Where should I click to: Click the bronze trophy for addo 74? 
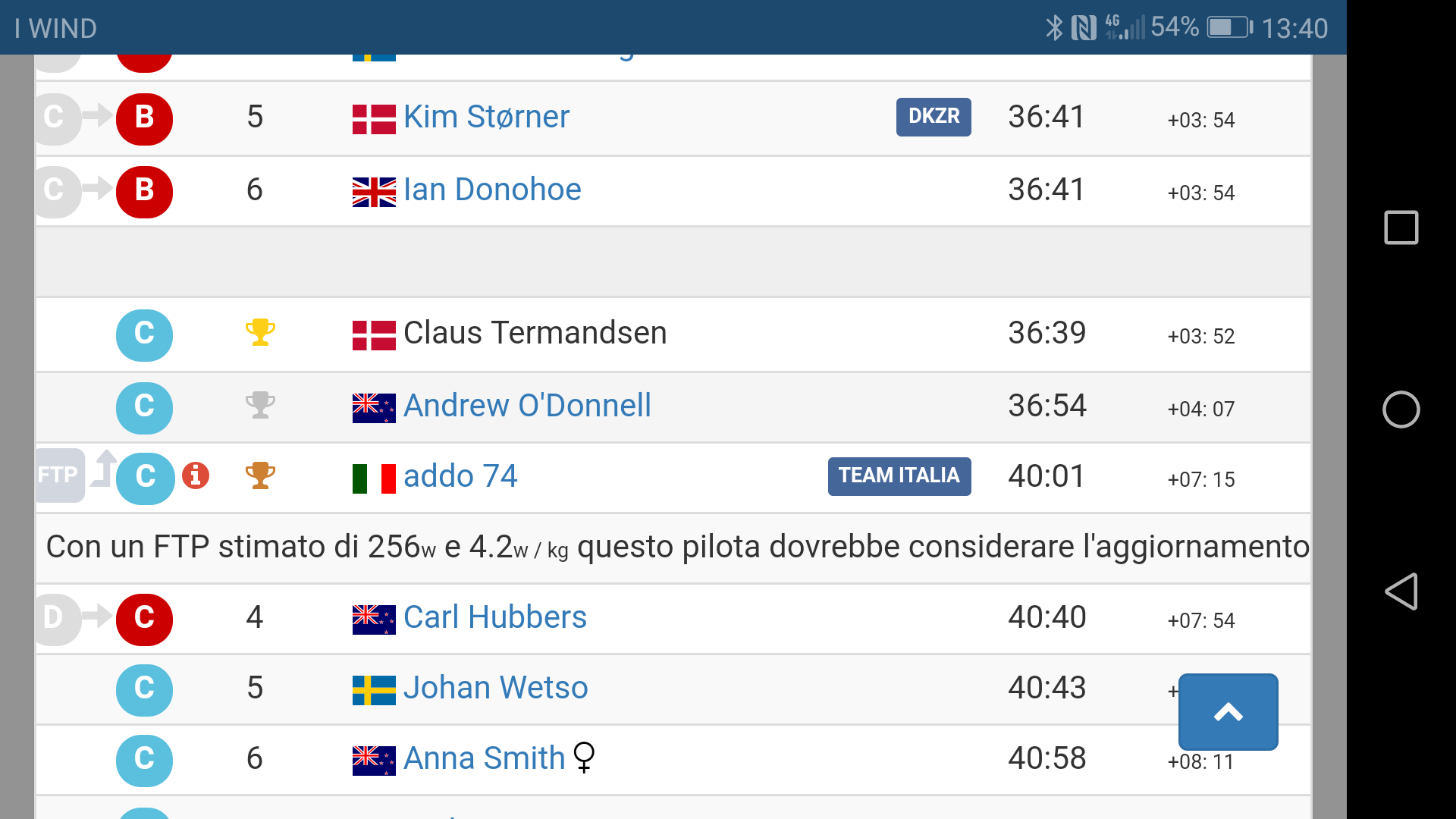click(x=260, y=475)
